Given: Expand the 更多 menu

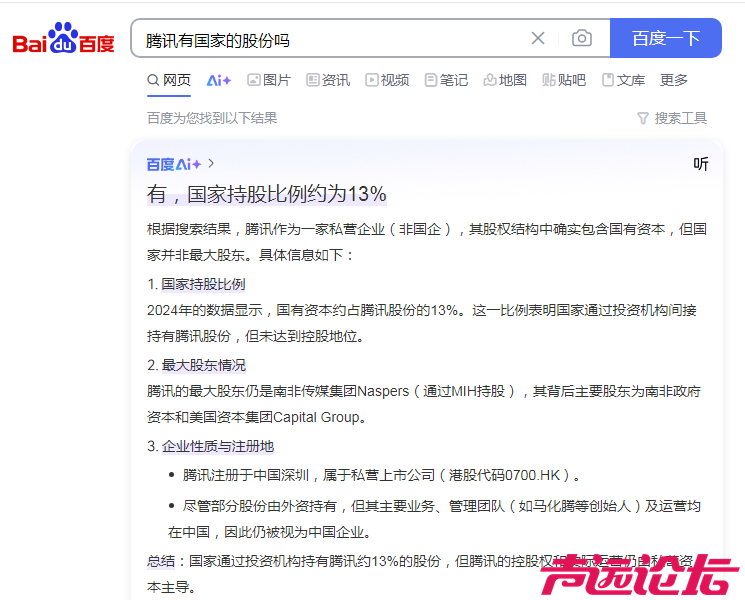Looking at the screenshot, I should pyautogui.click(x=674, y=80).
